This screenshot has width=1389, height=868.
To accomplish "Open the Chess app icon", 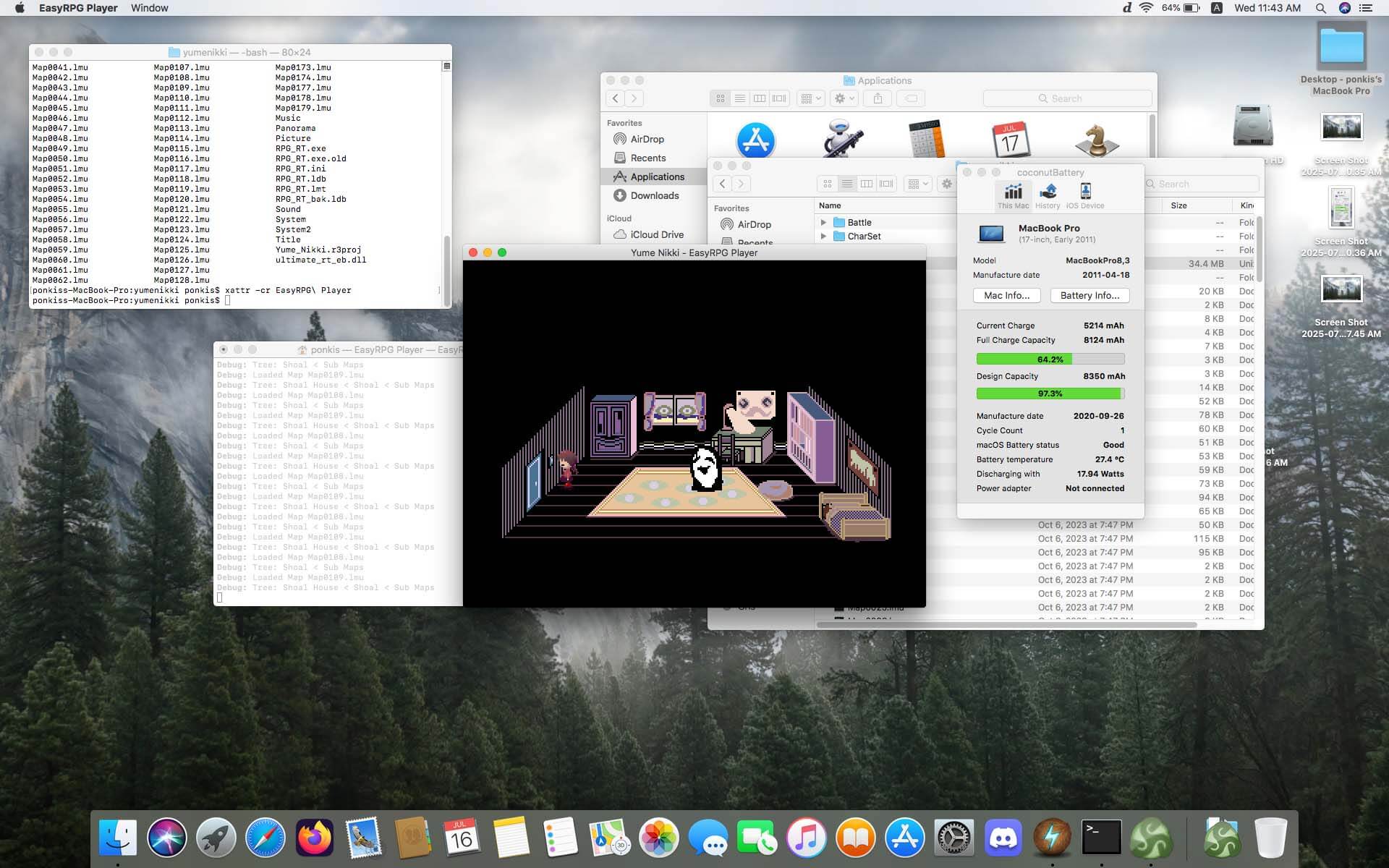I will [1097, 140].
